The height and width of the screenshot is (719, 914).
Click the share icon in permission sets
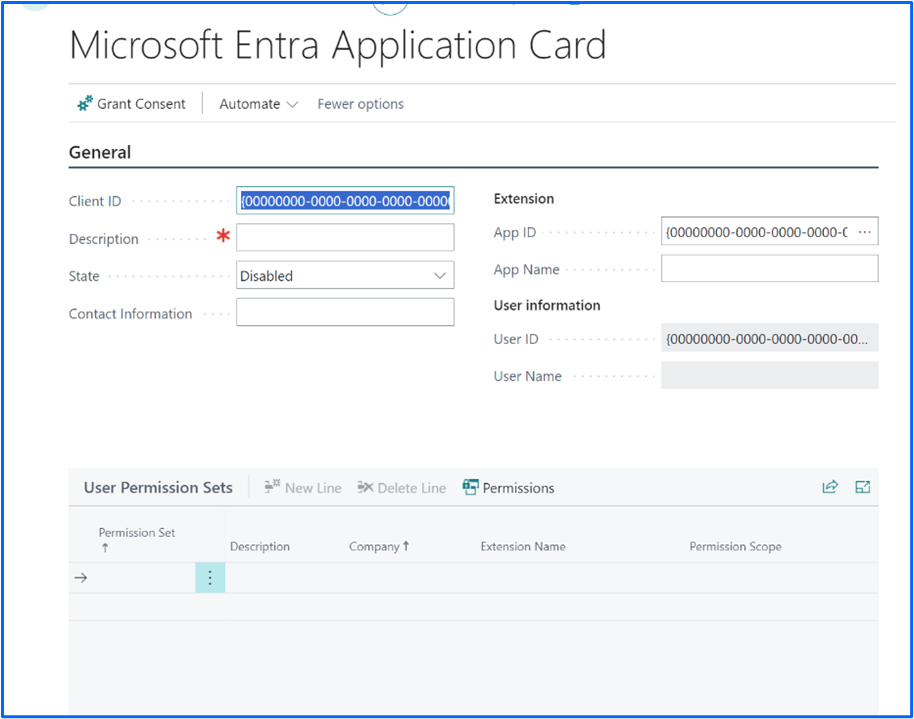tap(830, 486)
